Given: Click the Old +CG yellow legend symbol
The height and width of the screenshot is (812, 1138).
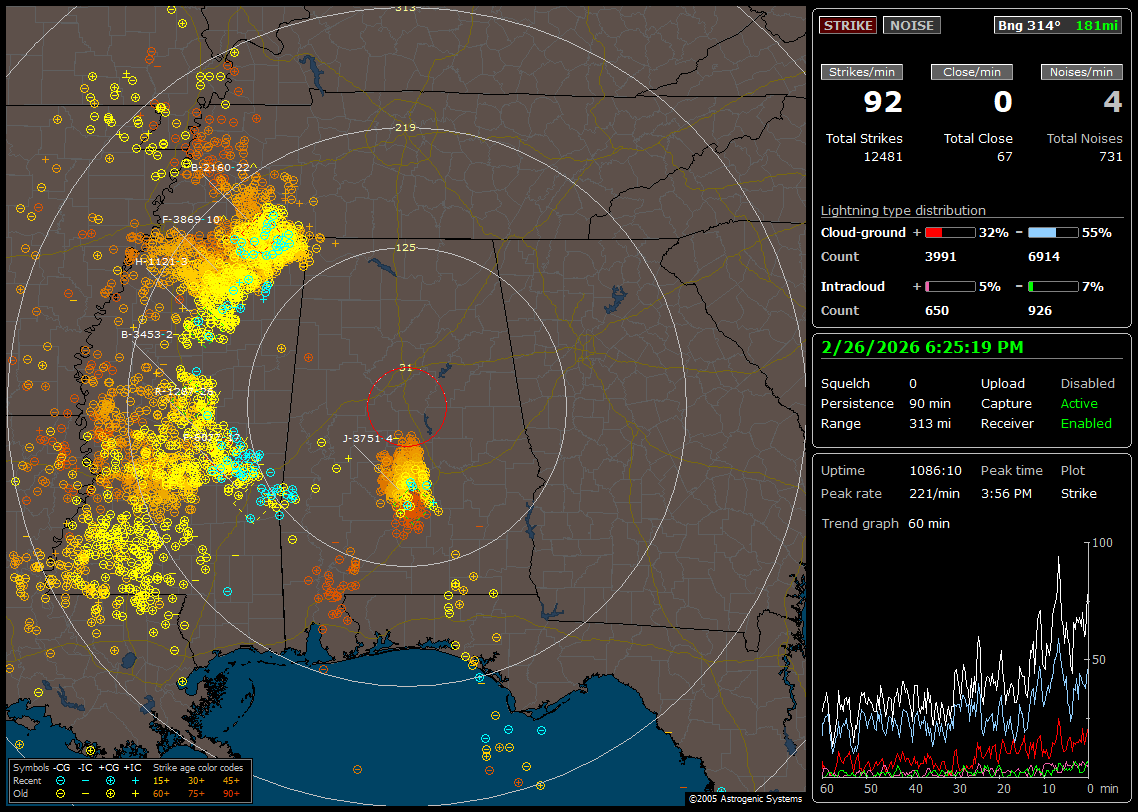Looking at the screenshot, I should pyautogui.click(x=109, y=793).
